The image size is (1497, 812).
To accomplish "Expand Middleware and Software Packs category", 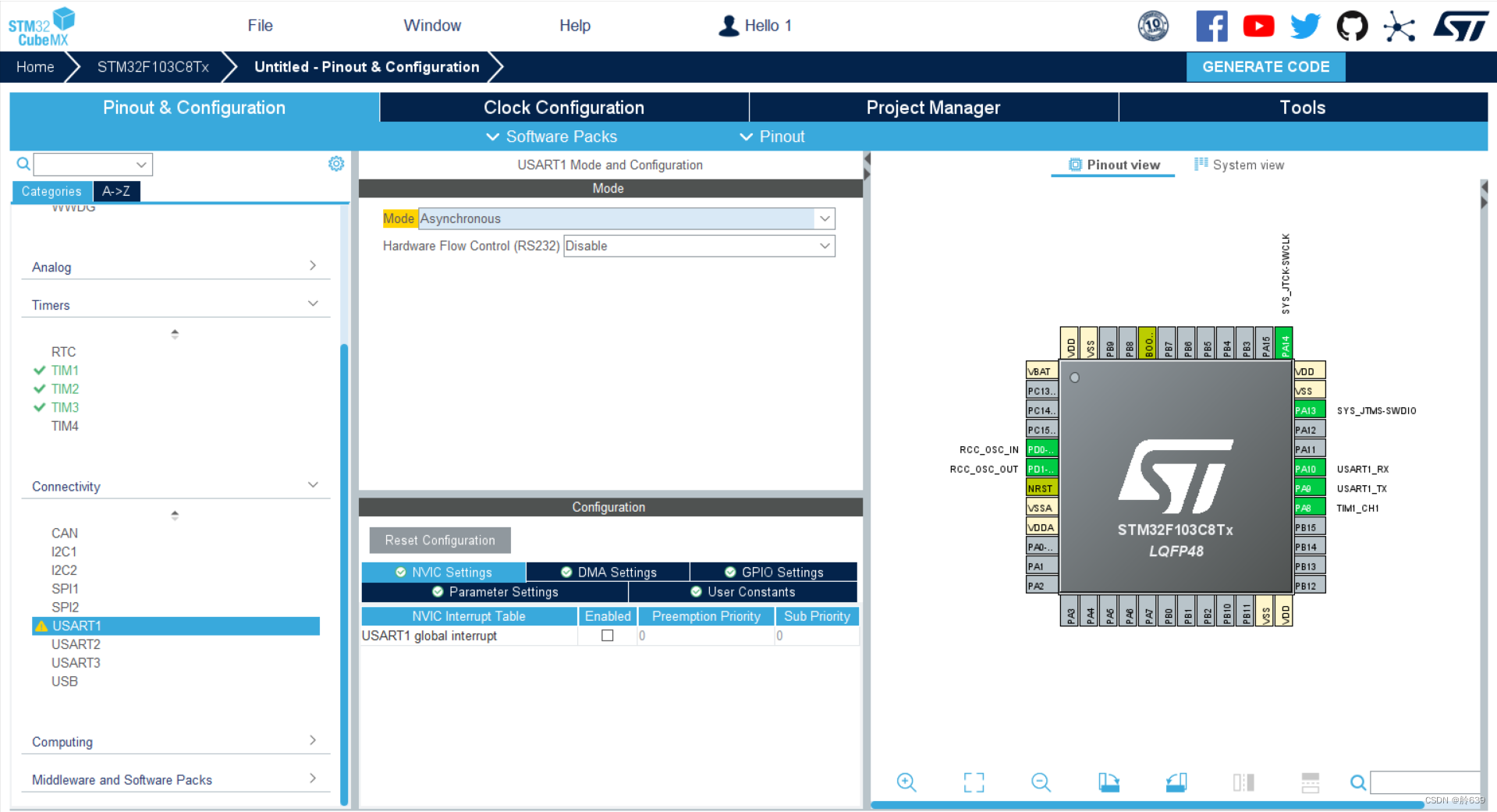I will coord(175,779).
